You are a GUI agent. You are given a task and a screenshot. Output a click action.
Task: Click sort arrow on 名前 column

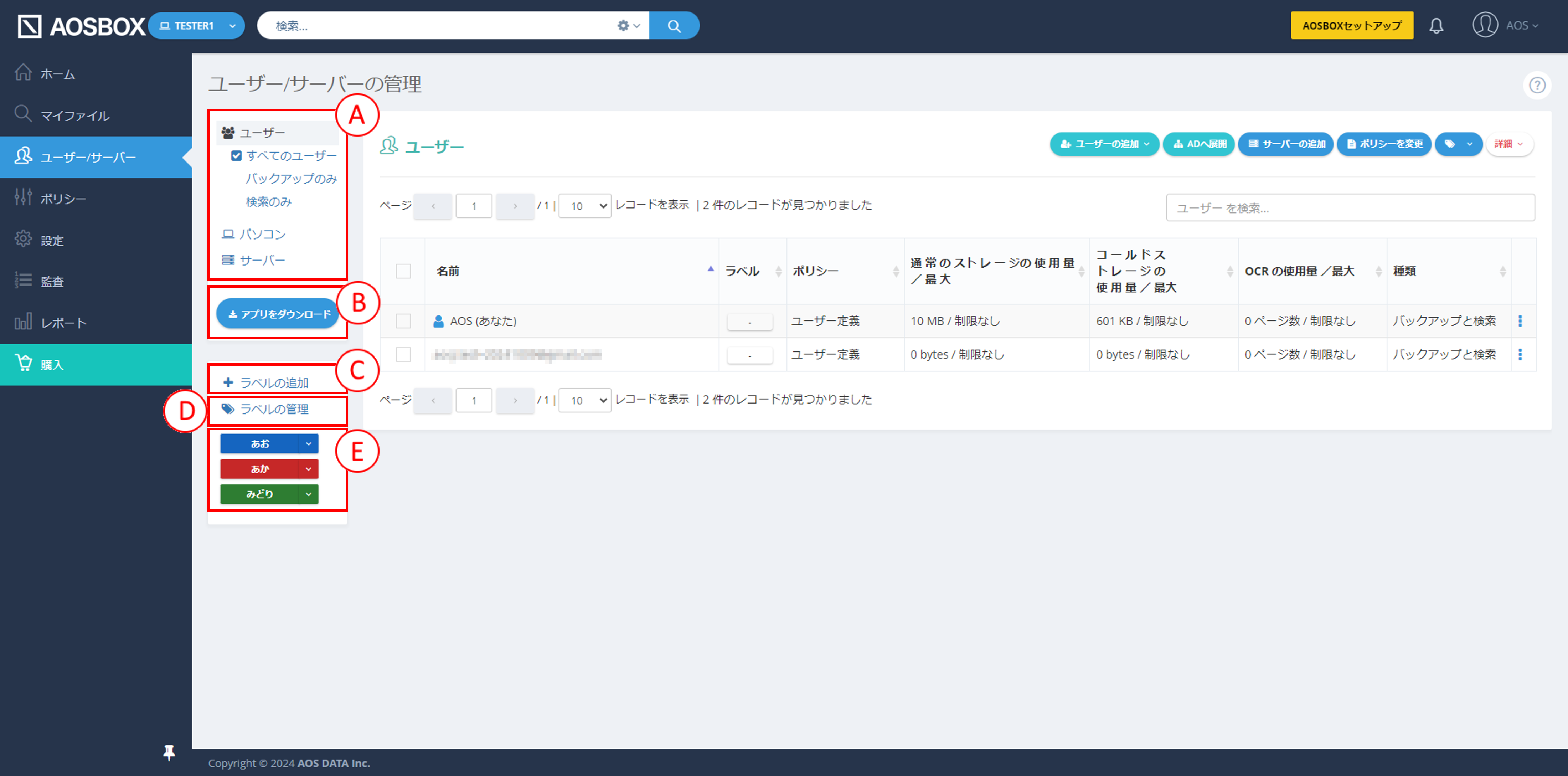[x=710, y=269]
